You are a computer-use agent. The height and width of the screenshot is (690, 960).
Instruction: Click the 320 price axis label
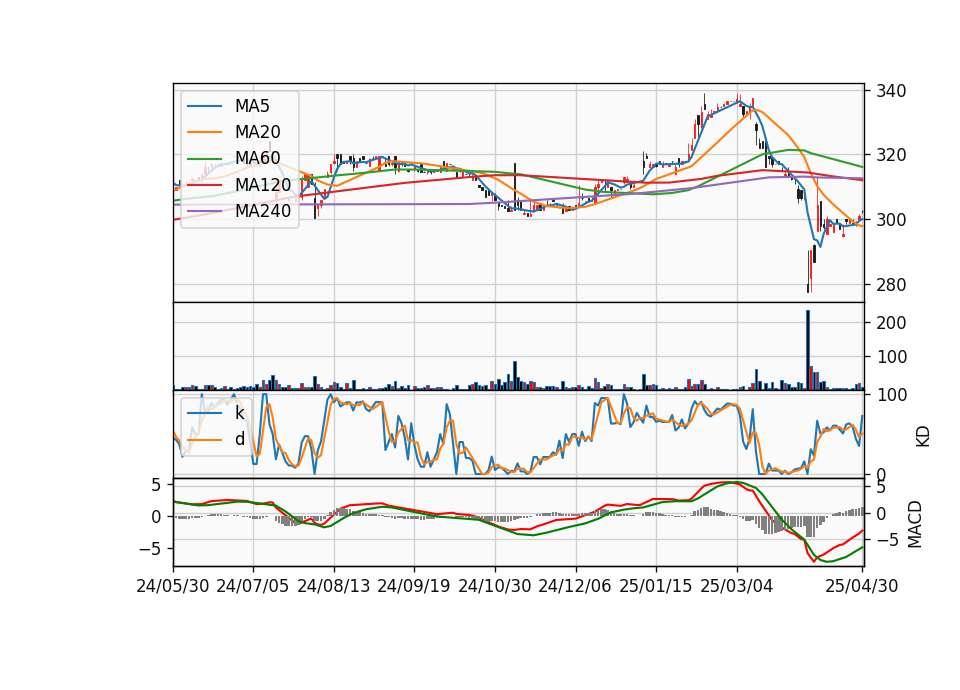(x=891, y=156)
